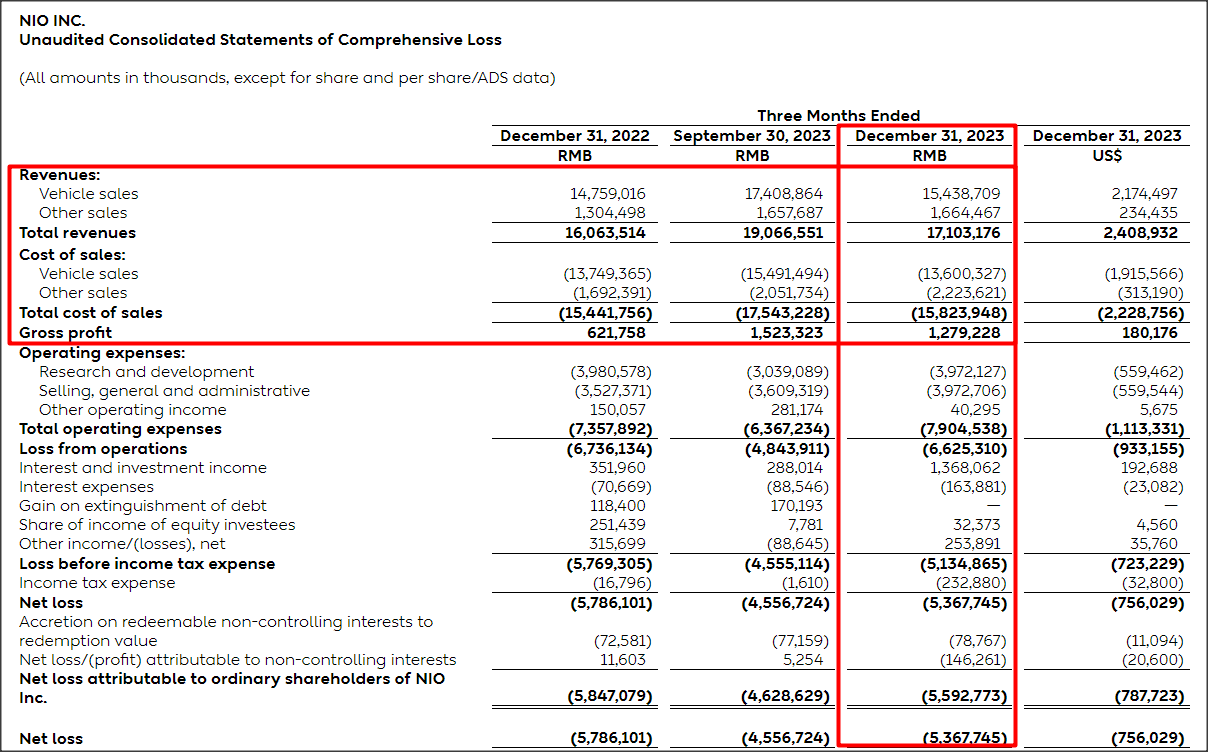This screenshot has width=1208, height=752.
Task: Click the note about amounts in thousands
Action: click(x=287, y=77)
